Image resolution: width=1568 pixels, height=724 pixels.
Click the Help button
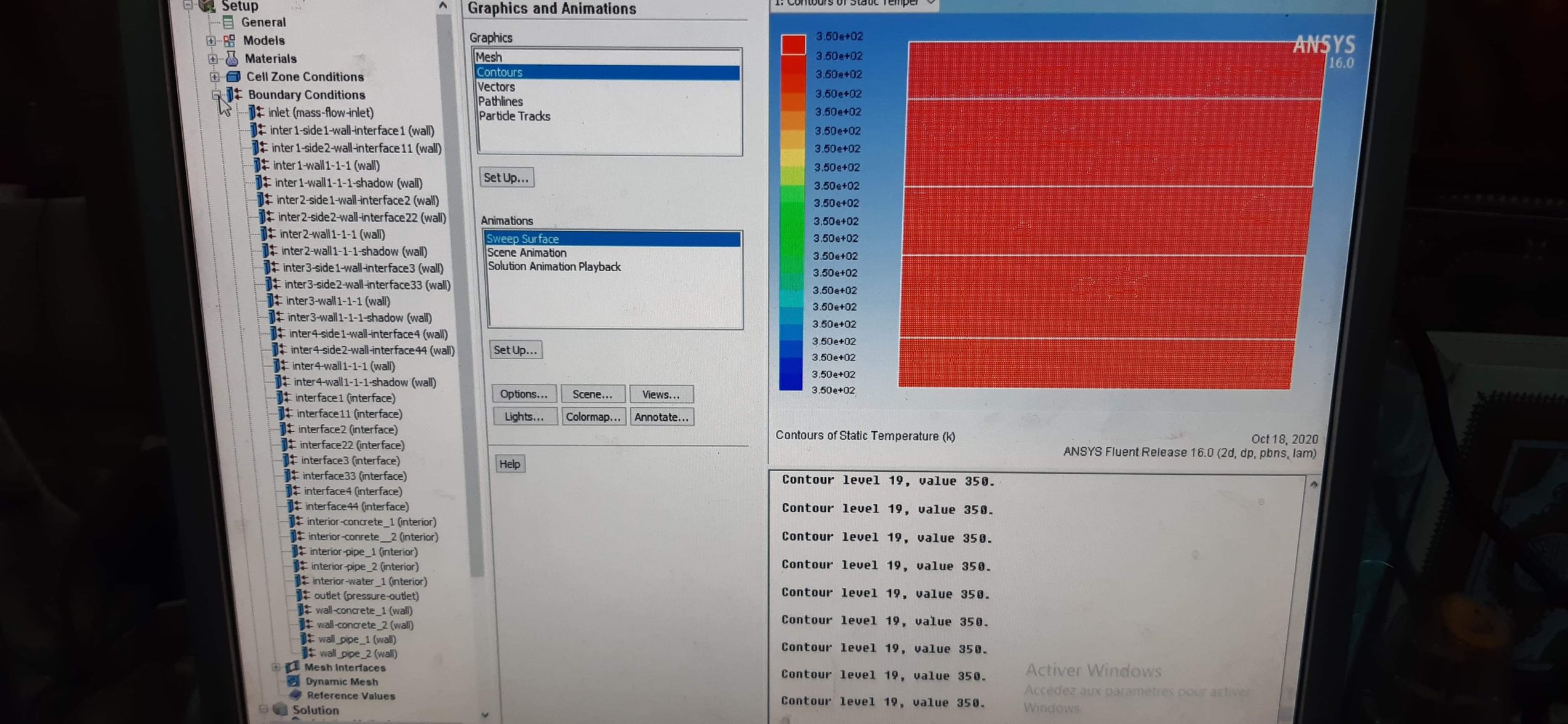click(x=510, y=464)
